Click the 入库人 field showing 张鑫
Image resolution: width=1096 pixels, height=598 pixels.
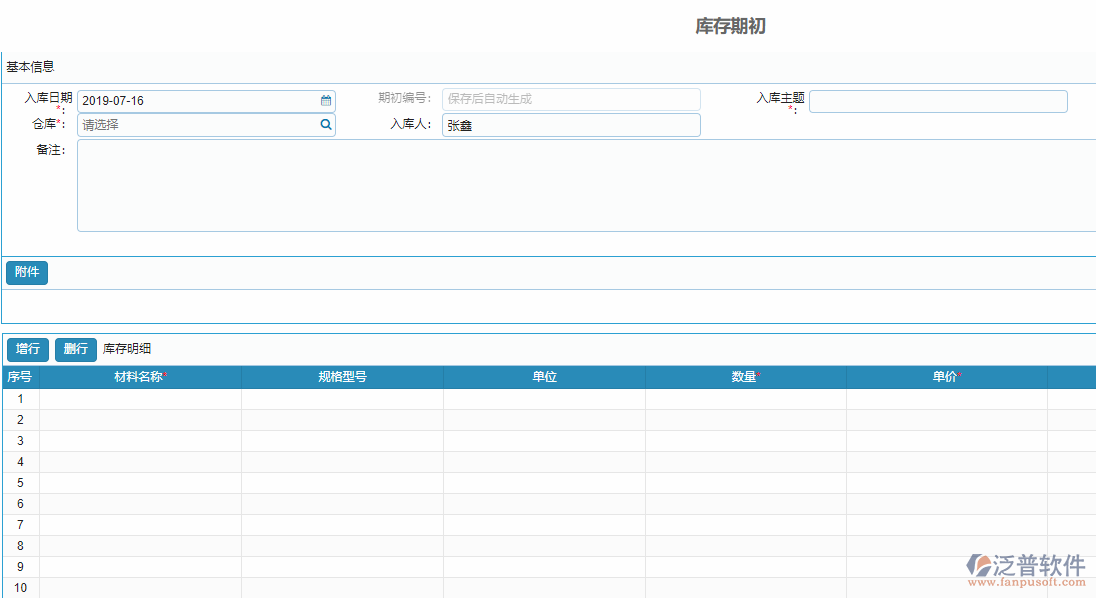[570, 124]
